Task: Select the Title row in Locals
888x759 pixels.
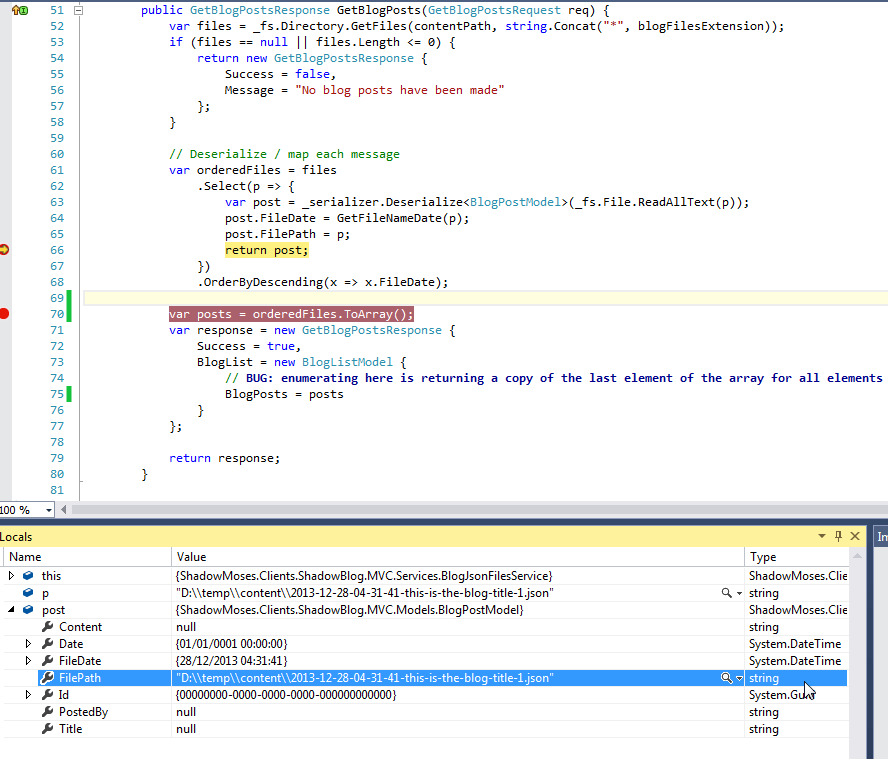Action: click(425, 729)
